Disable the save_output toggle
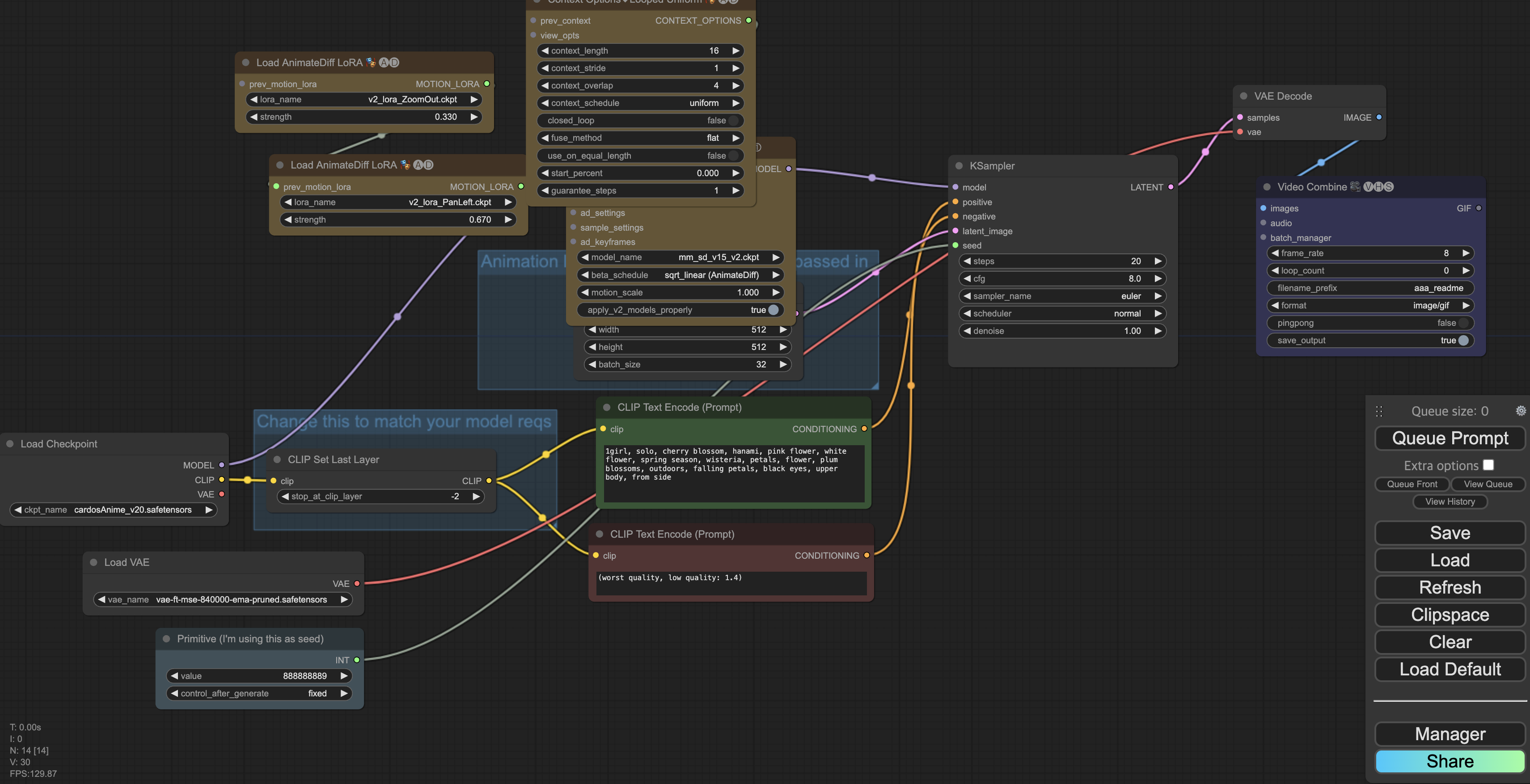Viewport: 1530px width, 784px height. point(1463,340)
